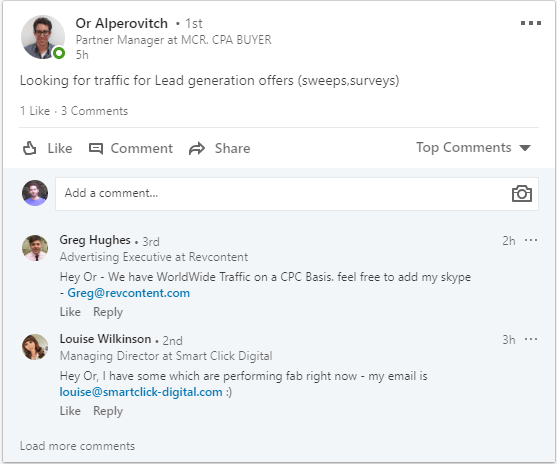Open the Greg@revcontent.com email link
557x464 pixels.
pyautogui.click(x=129, y=293)
